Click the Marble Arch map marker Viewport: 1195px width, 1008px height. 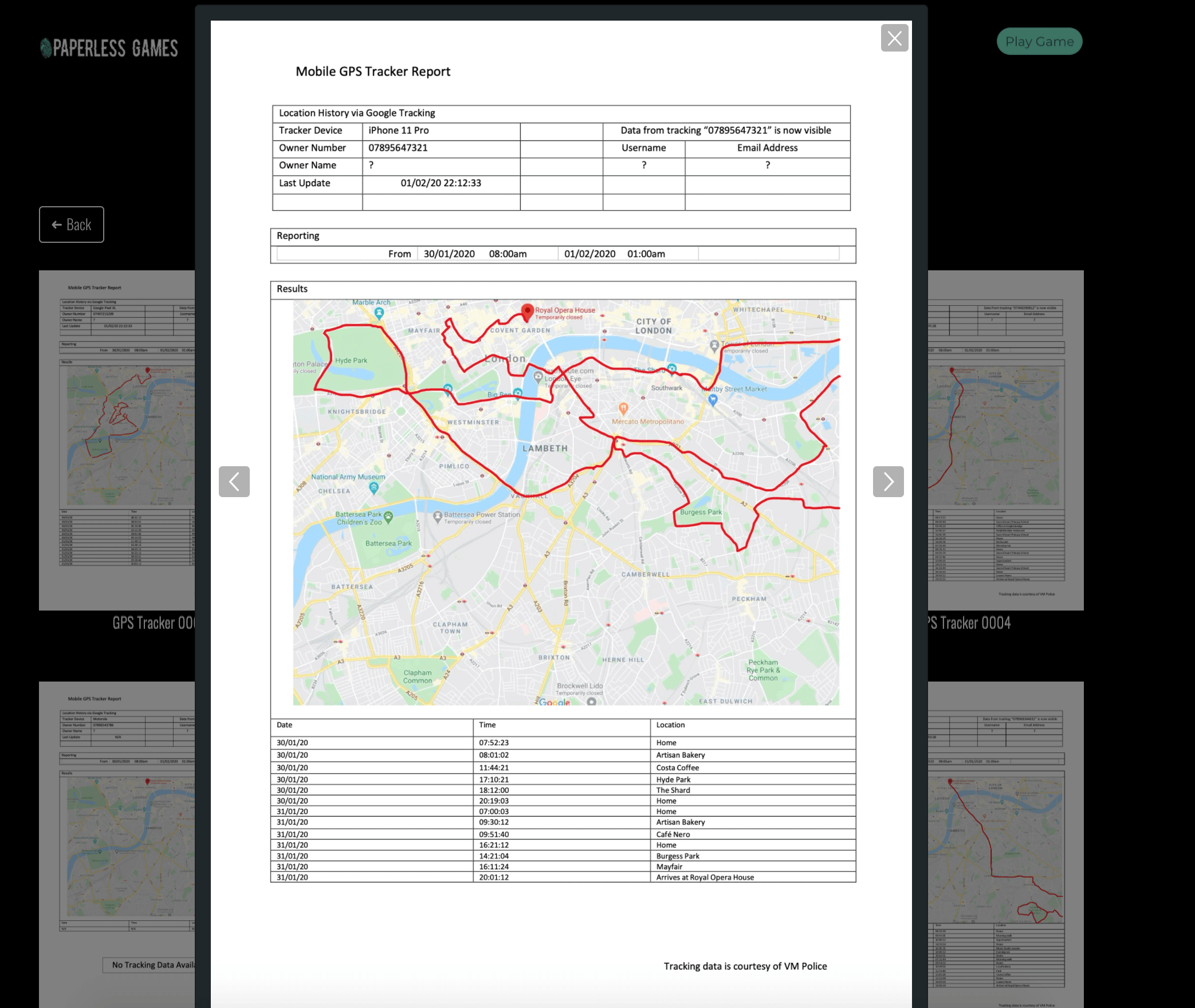point(379,312)
